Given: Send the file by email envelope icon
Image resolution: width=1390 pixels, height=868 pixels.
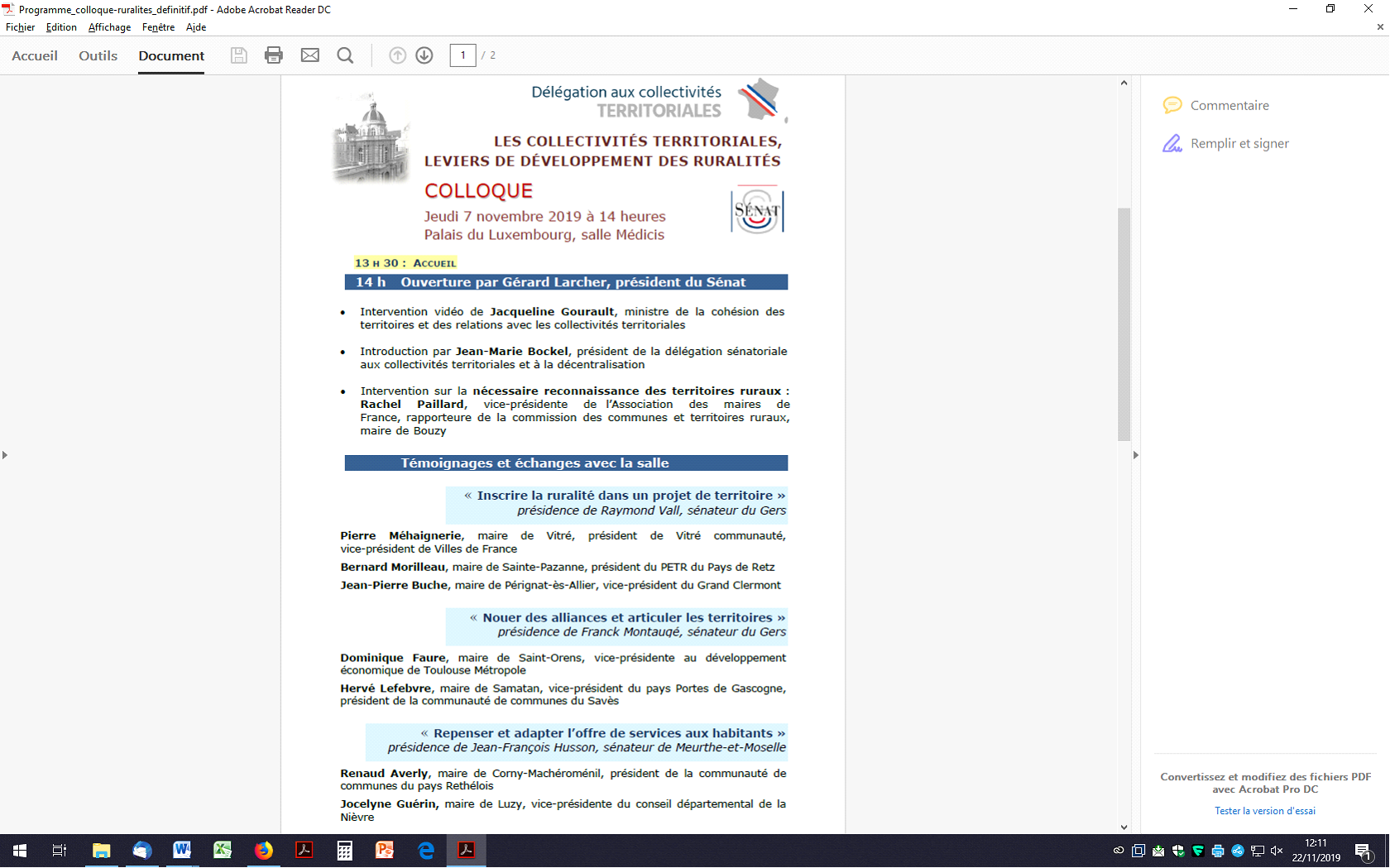Looking at the screenshot, I should coord(310,55).
